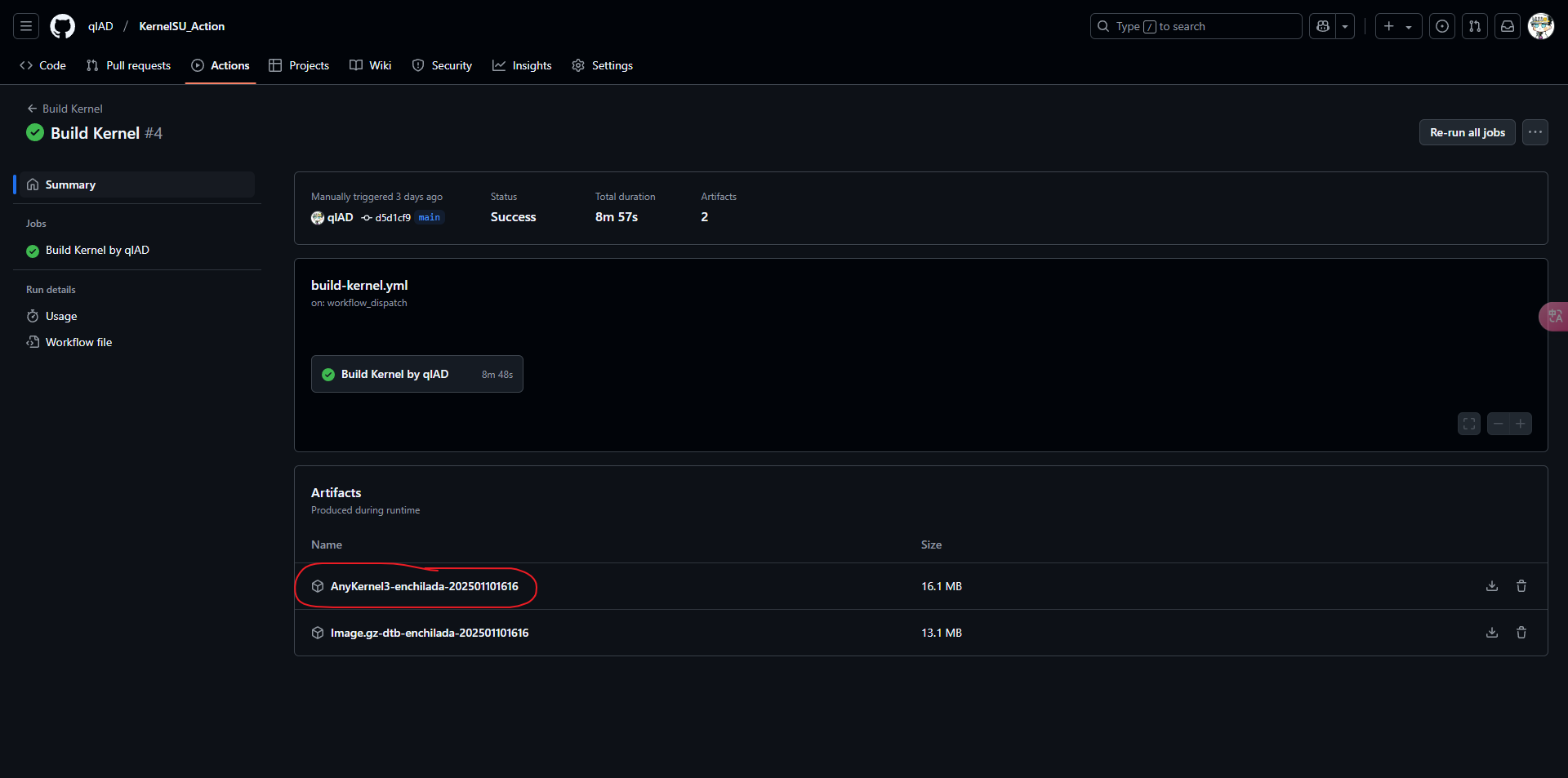The width and height of the screenshot is (1568, 778).
Task: Switch to the Insights tab
Action: [522, 65]
